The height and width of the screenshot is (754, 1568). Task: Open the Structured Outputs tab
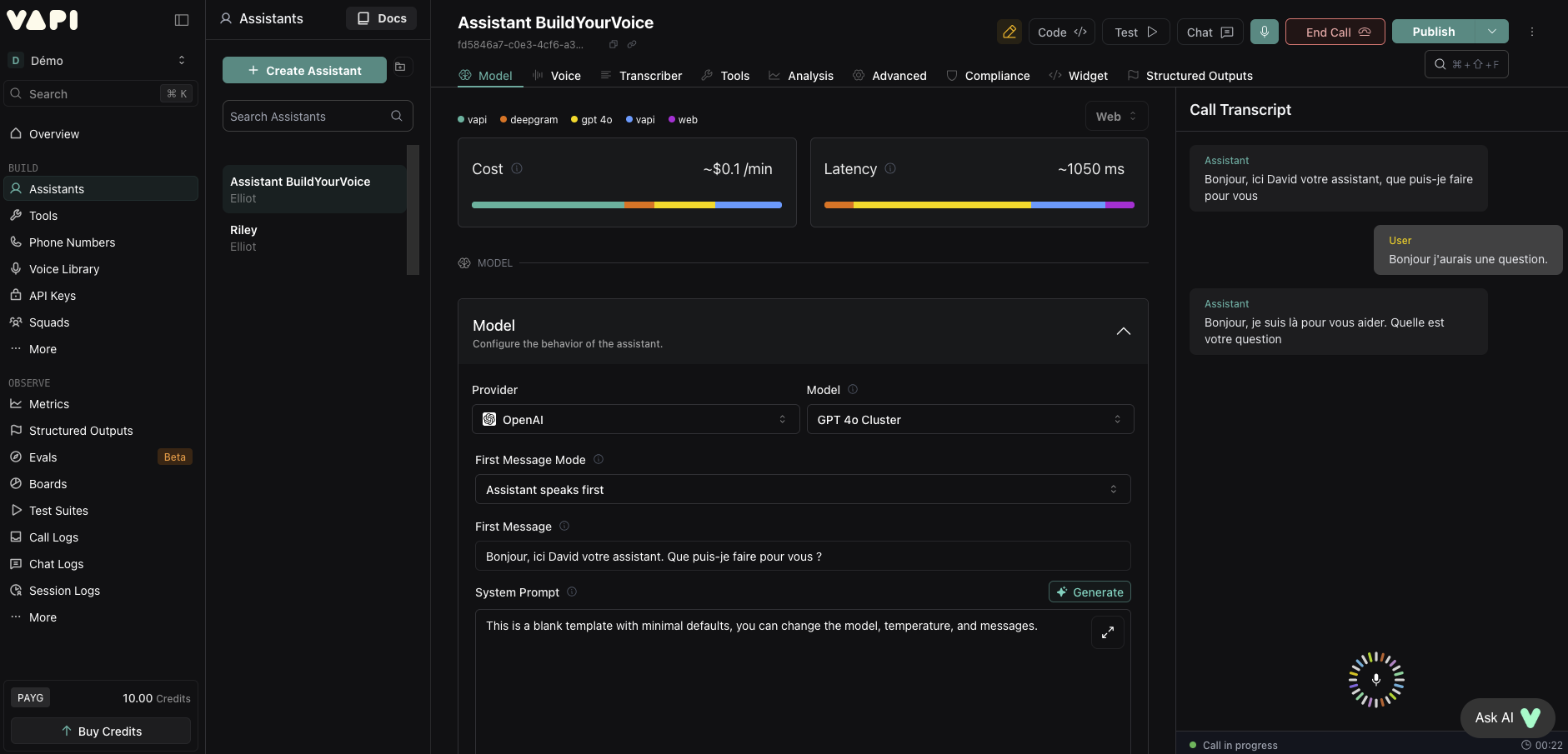(1190, 76)
